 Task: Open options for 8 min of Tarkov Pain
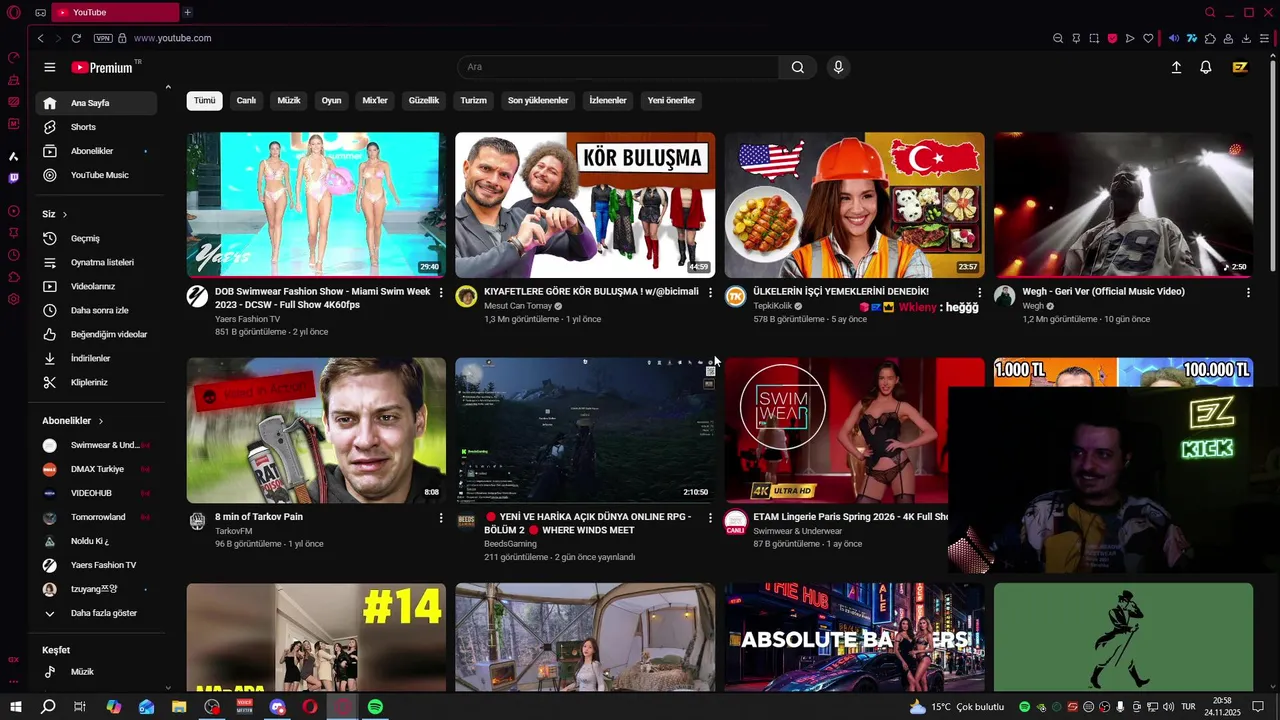(x=441, y=517)
